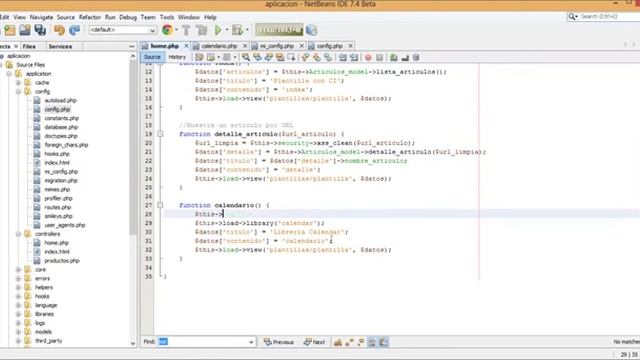The image size is (640, 360).
Task: Click the globe icon beside memory bar
Action: (311, 30)
